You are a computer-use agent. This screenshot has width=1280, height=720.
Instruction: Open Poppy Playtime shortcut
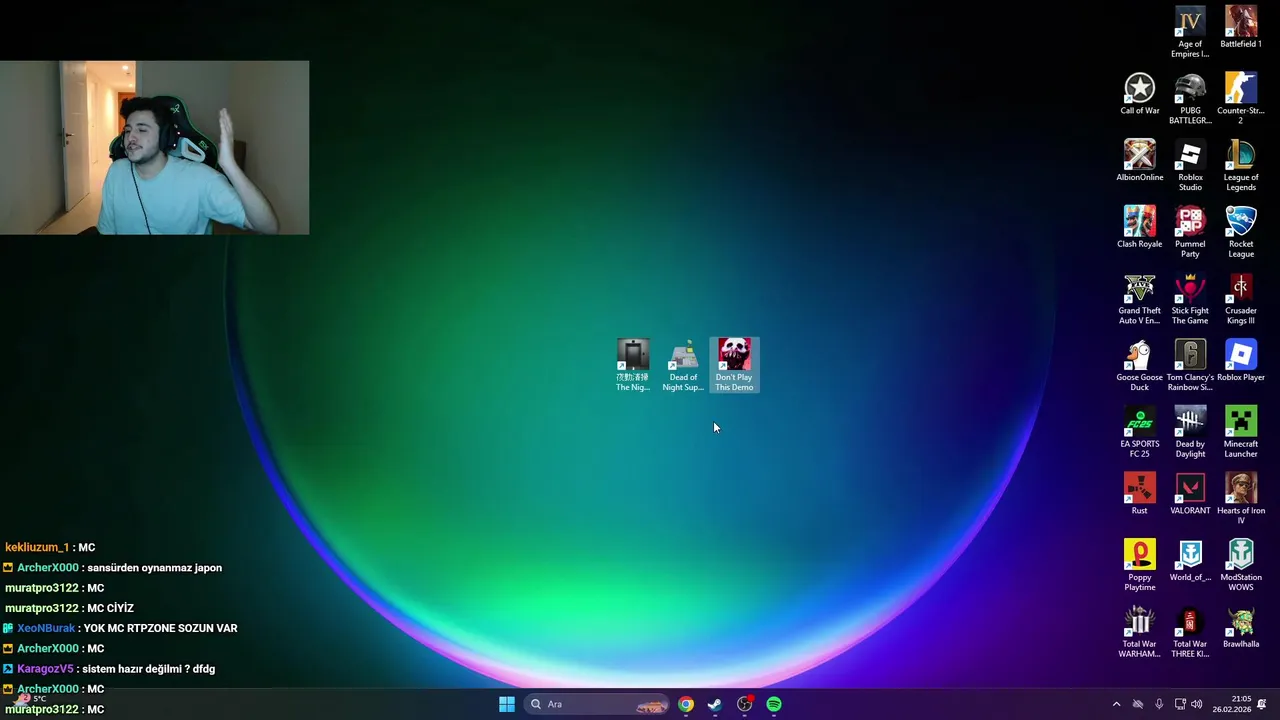point(1139,566)
